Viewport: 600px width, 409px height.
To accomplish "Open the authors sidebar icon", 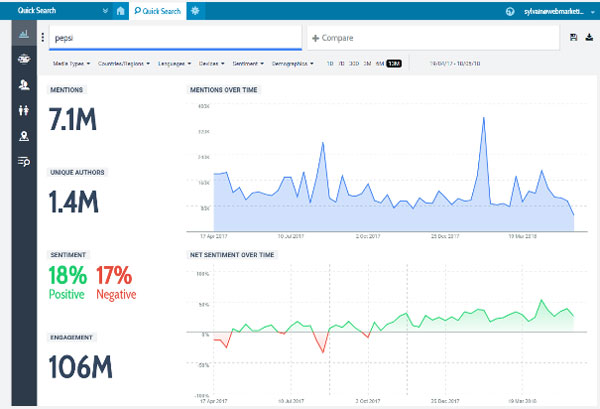I will point(24,85).
